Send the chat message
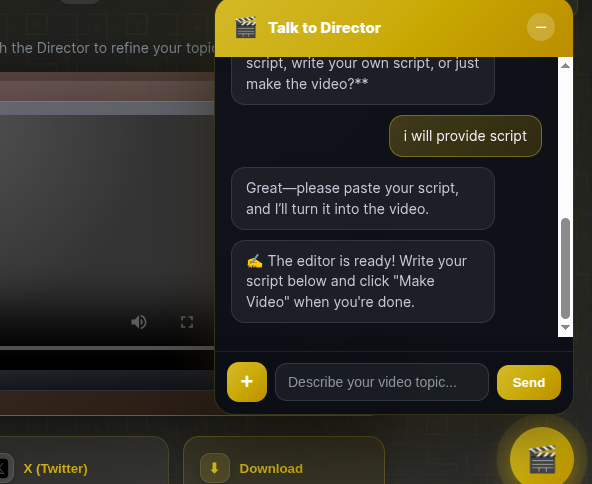 [529, 382]
